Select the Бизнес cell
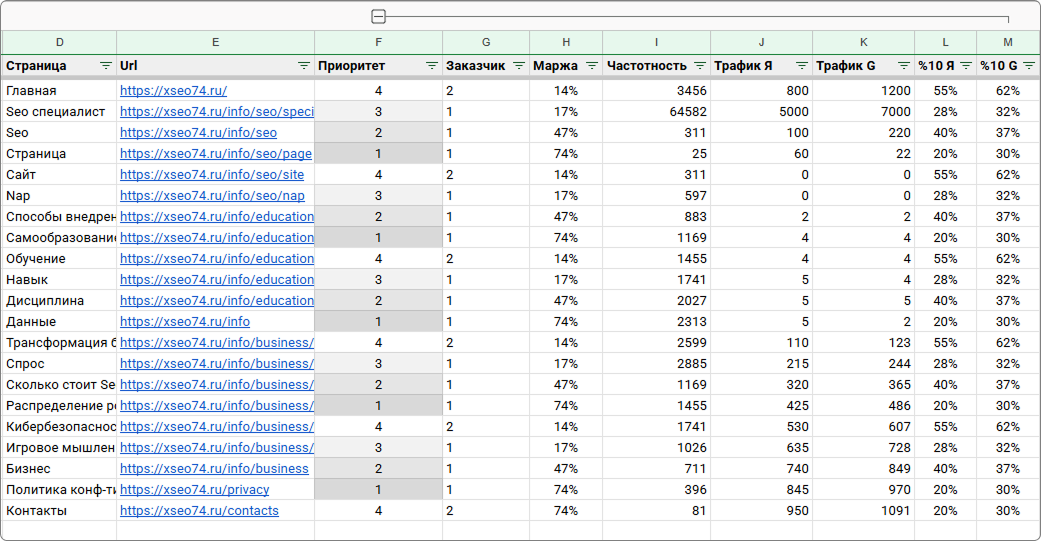The height and width of the screenshot is (541, 1042). [x=60, y=469]
